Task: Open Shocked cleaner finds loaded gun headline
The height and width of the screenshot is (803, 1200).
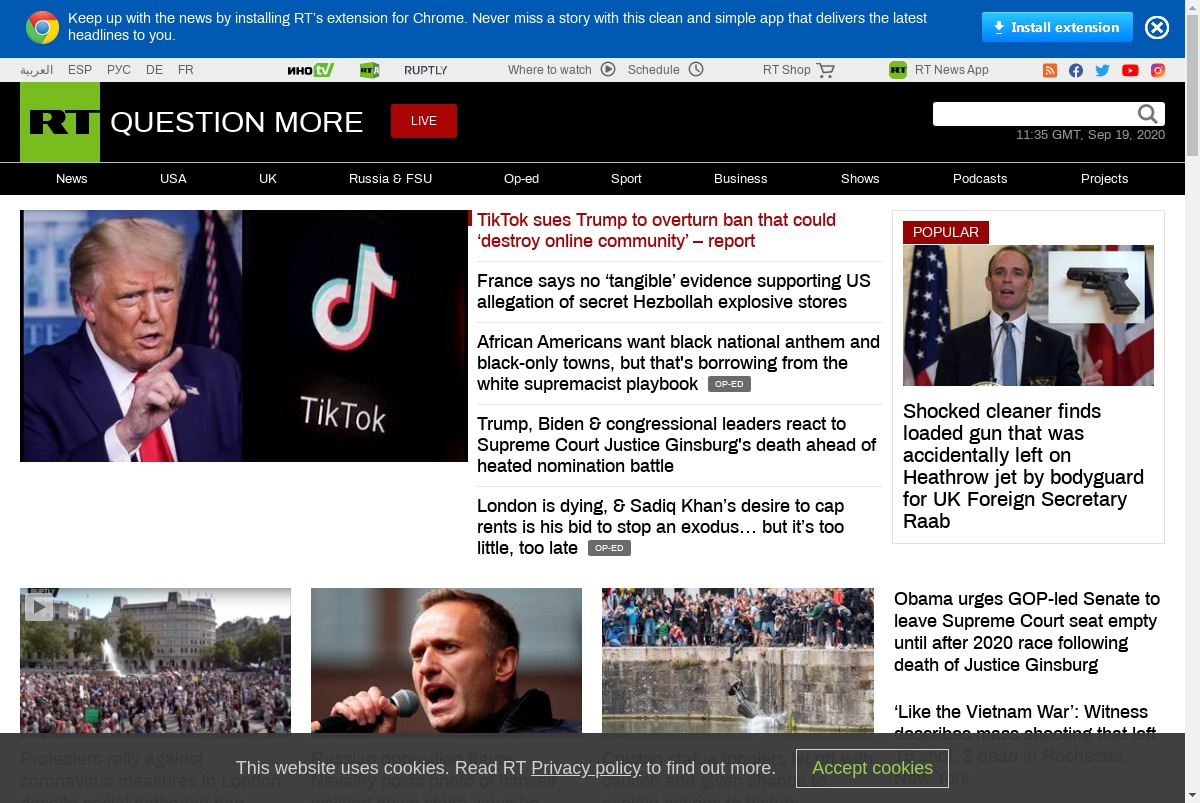Action: (x=1023, y=466)
